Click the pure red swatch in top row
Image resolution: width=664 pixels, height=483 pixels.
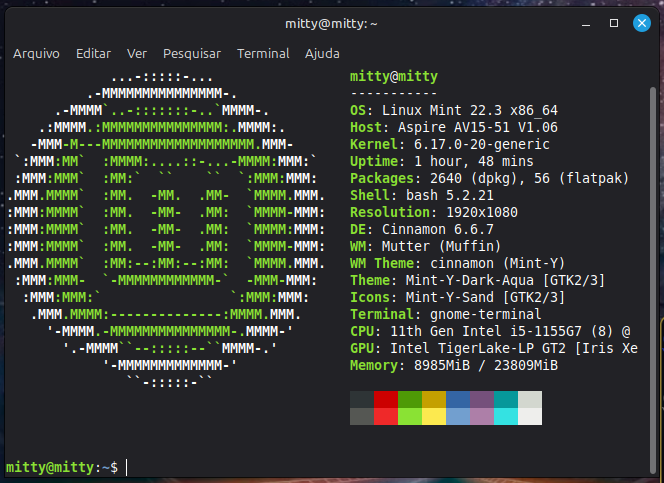tap(386, 399)
